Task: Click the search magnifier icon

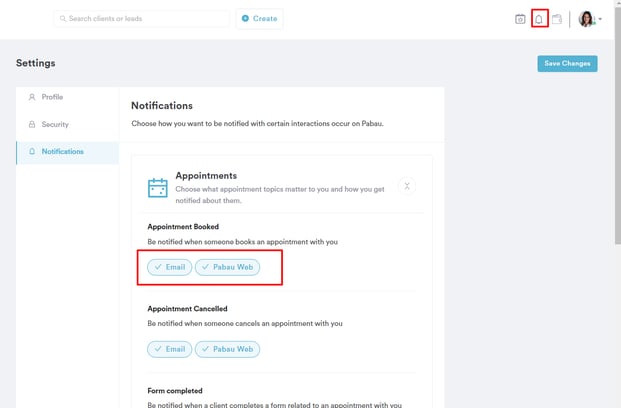Action: [62, 19]
